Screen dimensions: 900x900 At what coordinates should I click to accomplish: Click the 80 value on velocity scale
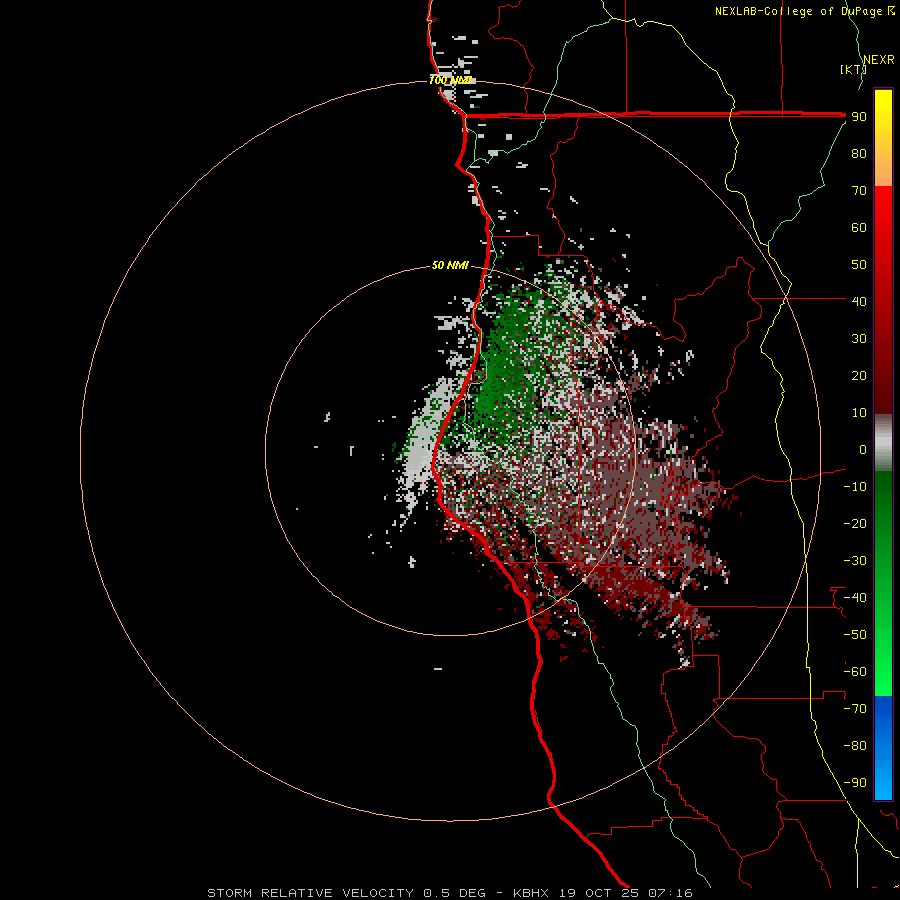[x=859, y=154]
